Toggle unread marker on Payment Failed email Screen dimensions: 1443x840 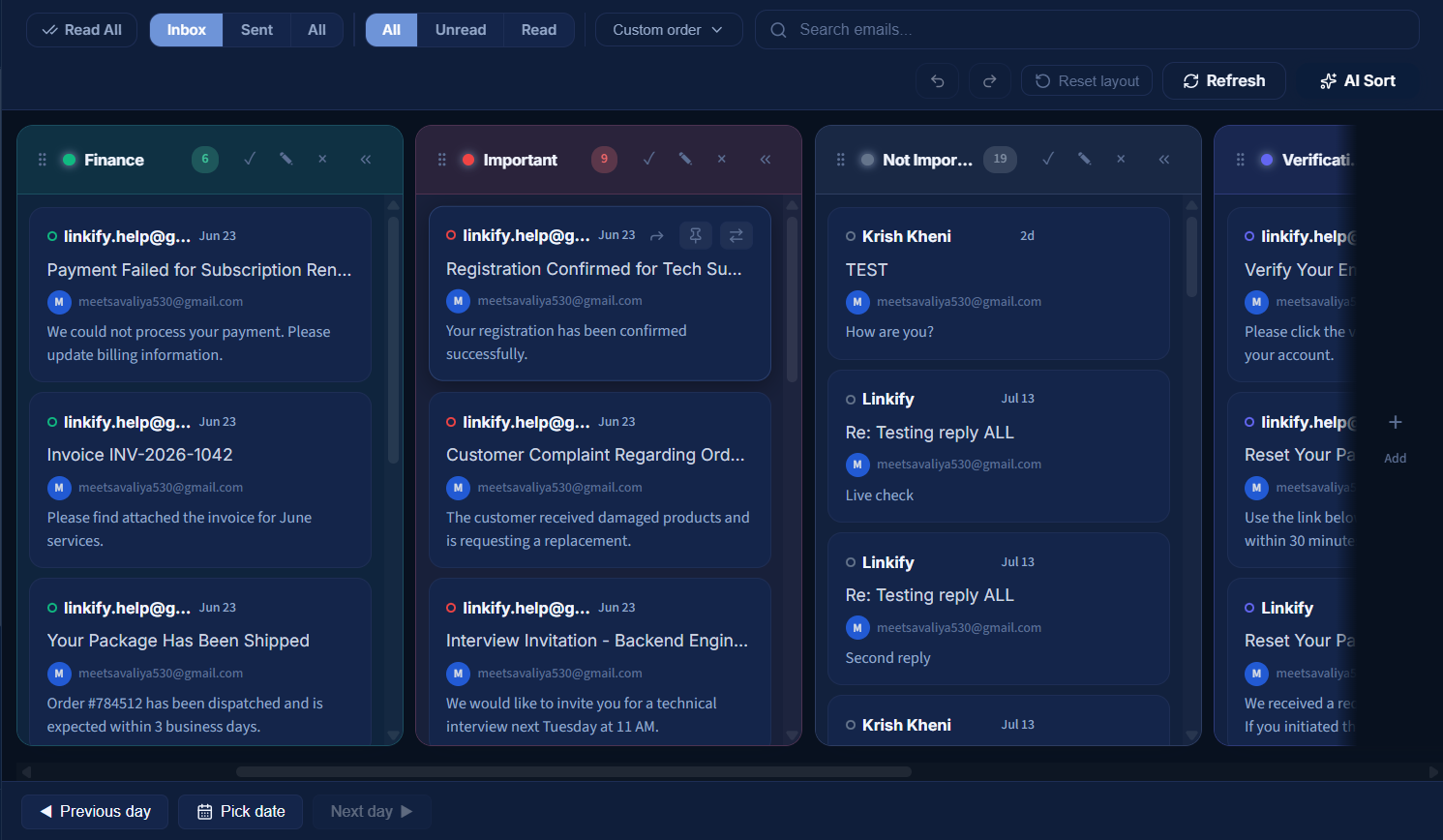point(52,236)
